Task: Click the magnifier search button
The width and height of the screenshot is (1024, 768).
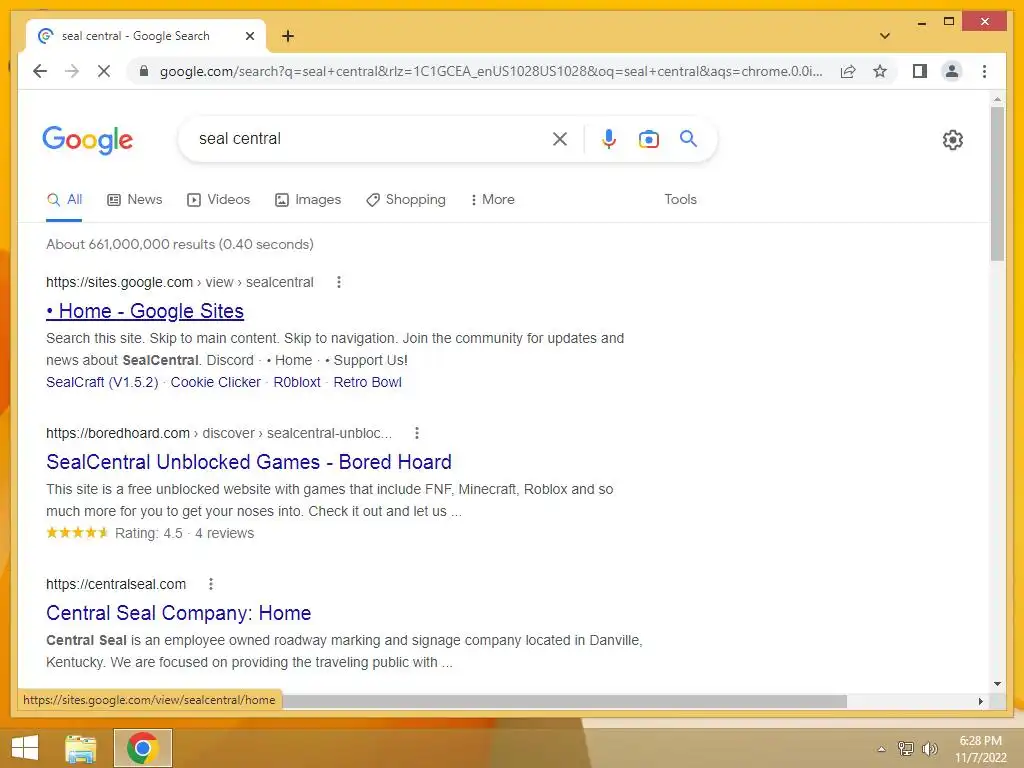Action: [688, 138]
